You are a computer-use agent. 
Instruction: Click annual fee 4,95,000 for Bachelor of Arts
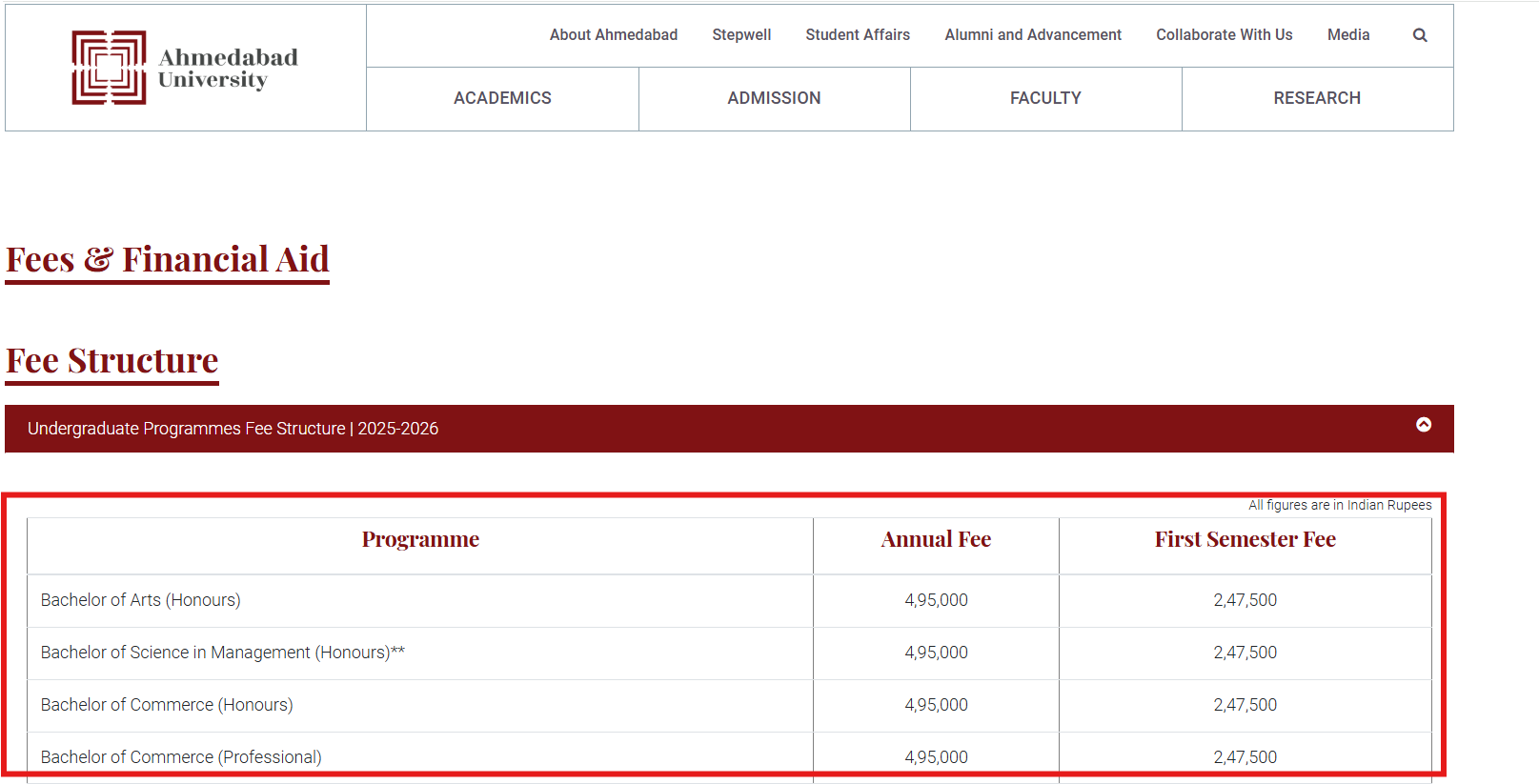936,600
